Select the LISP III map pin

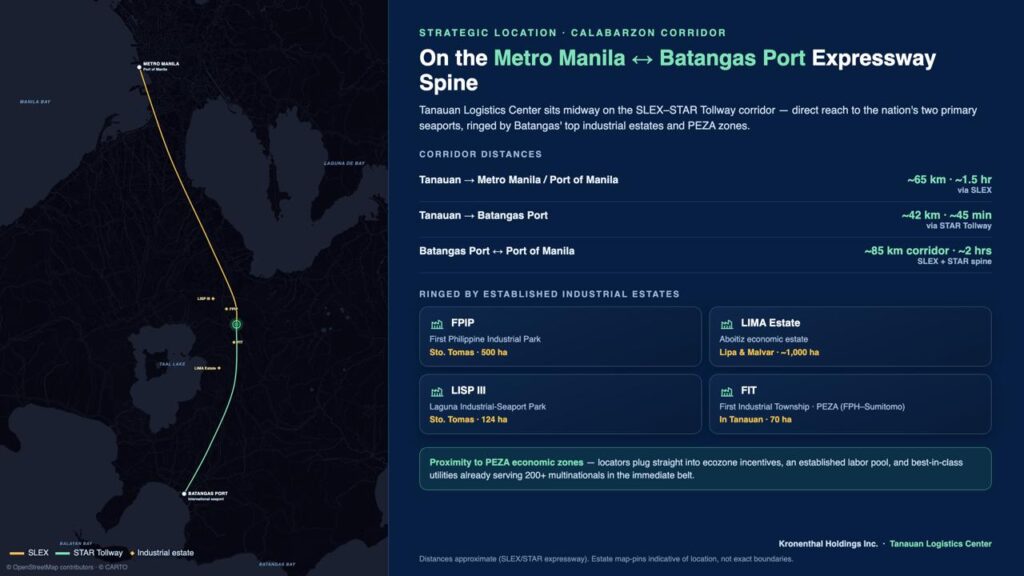click(213, 298)
